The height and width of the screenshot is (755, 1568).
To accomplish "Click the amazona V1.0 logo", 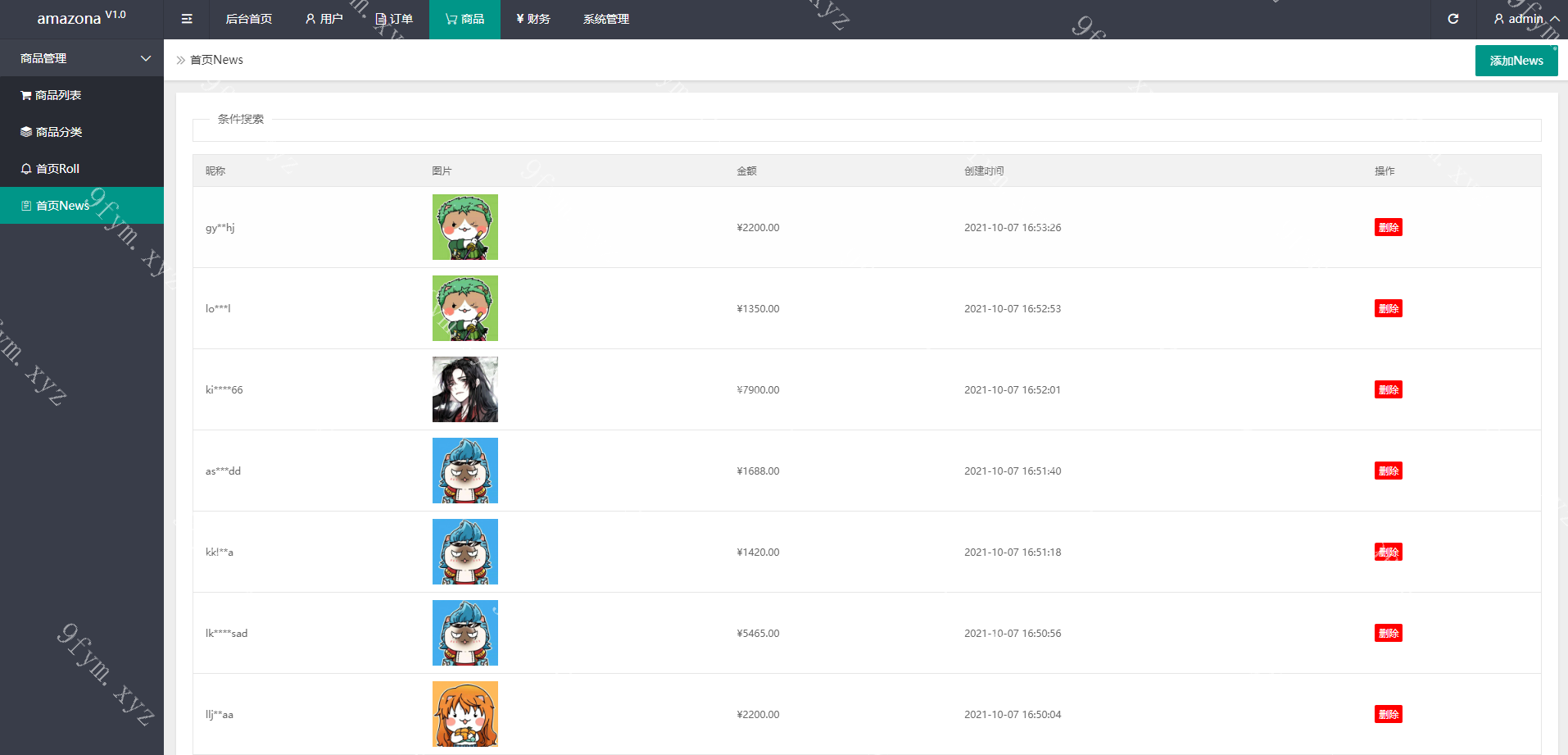I will tap(81, 18).
